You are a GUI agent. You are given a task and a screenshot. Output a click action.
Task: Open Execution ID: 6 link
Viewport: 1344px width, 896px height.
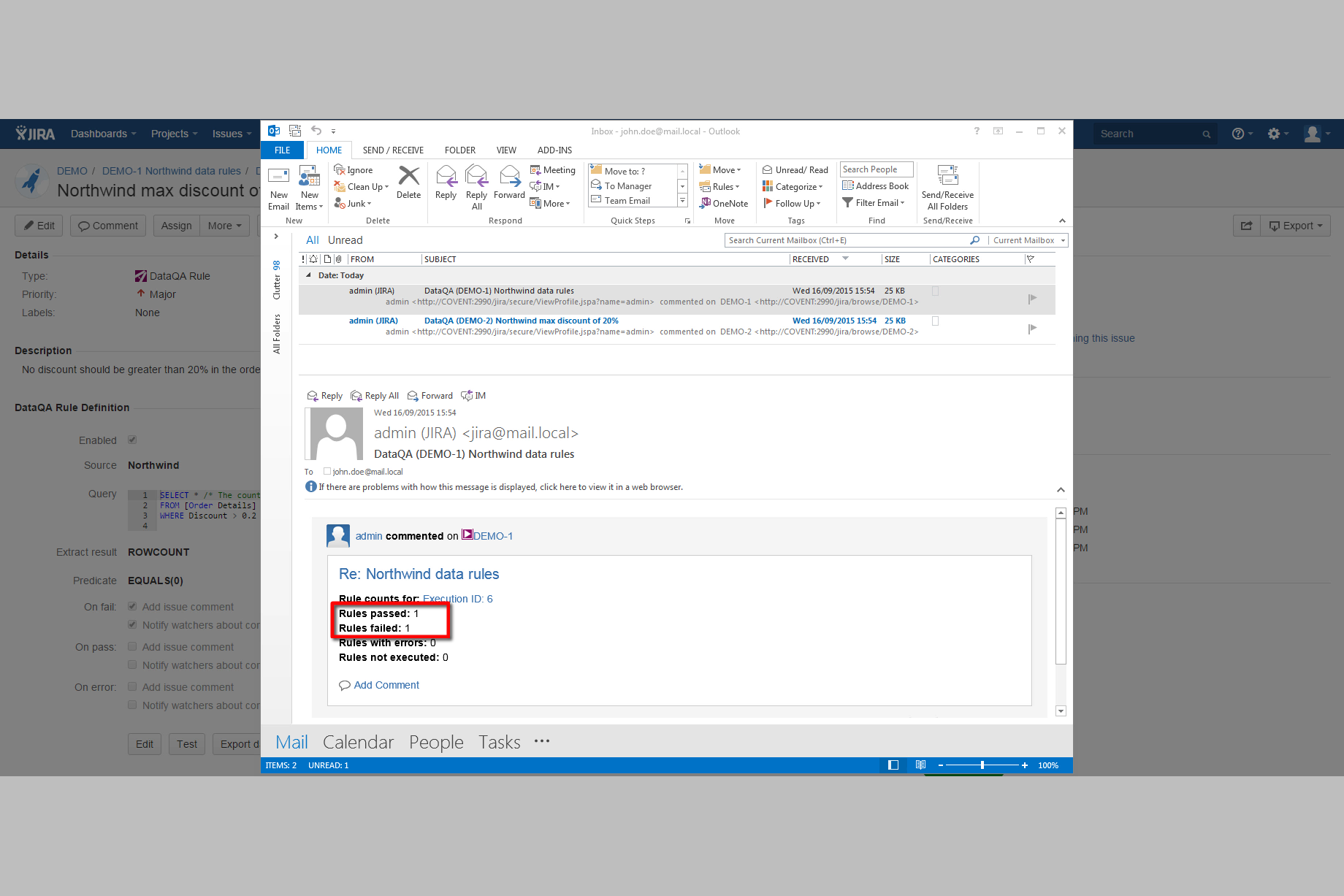(x=458, y=599)
